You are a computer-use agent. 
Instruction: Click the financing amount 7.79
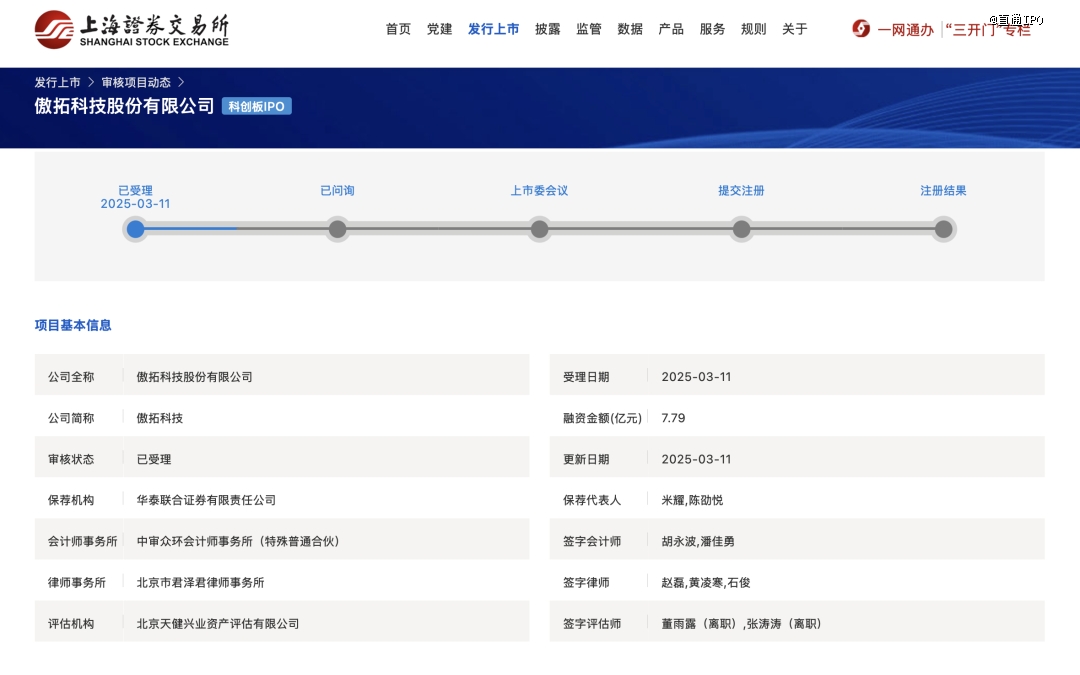[673, 418]
